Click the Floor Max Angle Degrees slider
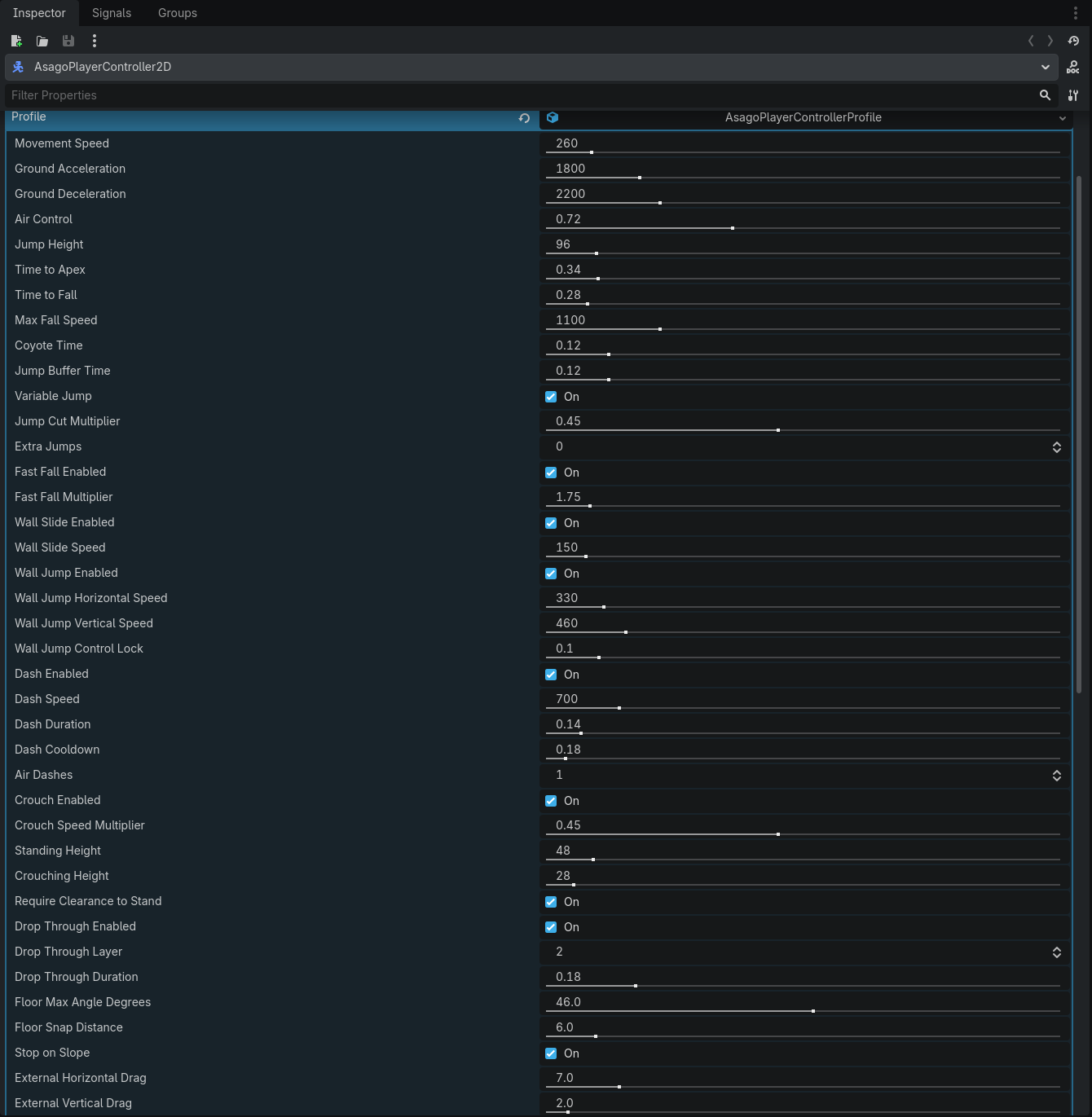Screen dimensions: 1092x1117 click(x=803, y=1011)
